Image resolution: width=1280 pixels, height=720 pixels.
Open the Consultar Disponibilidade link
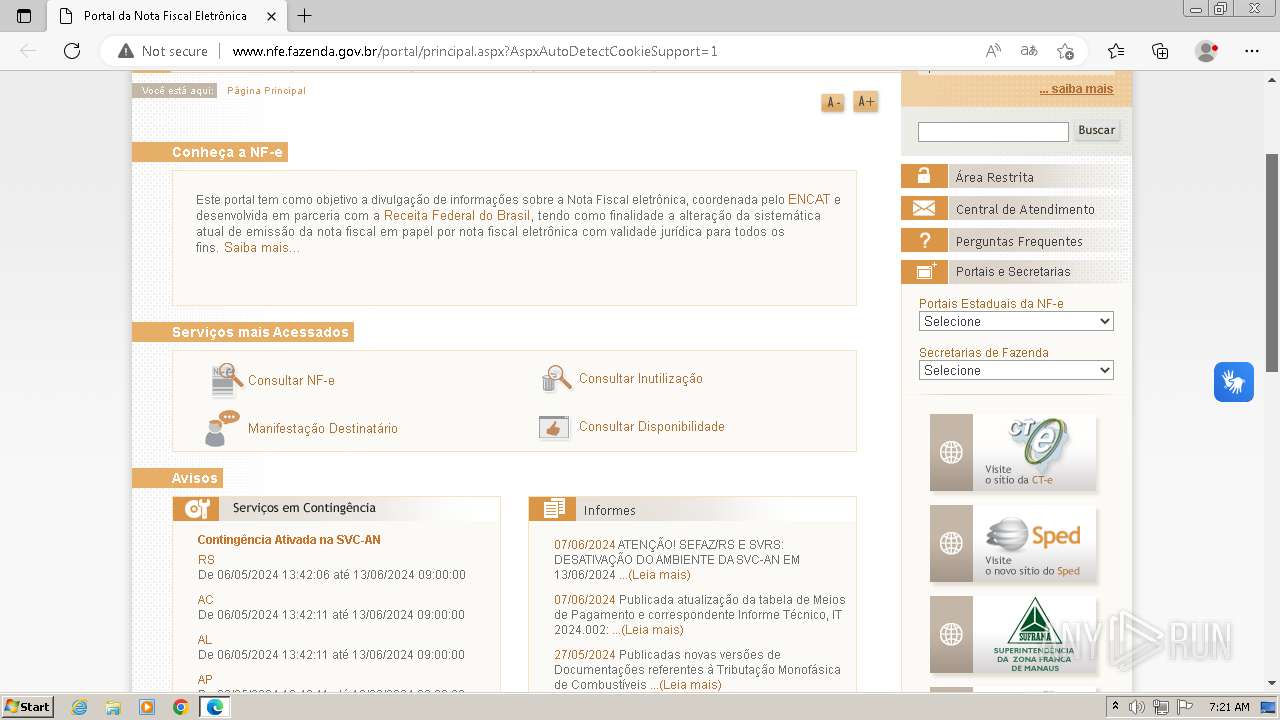click(x=652, y=427)
